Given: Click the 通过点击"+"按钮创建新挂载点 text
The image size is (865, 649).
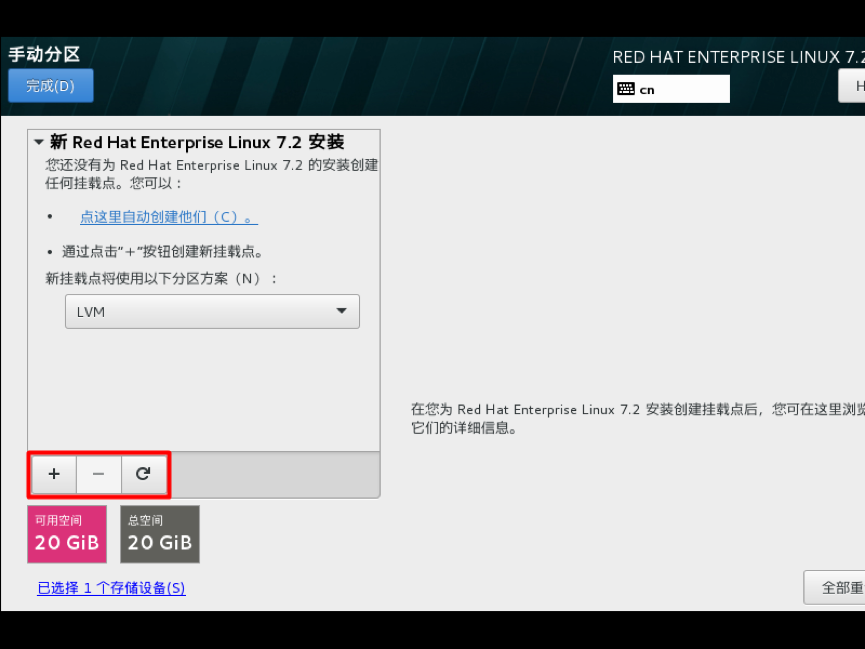Looking at the screenshot, I should point(162,252).
